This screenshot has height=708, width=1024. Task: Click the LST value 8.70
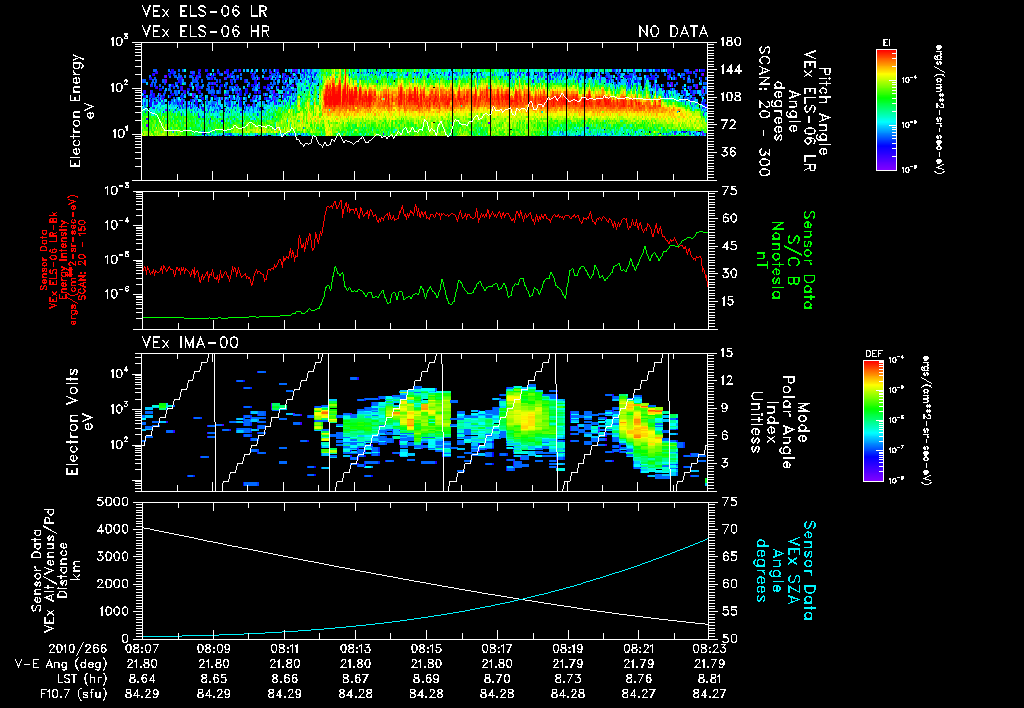click(x=496, y=679)
